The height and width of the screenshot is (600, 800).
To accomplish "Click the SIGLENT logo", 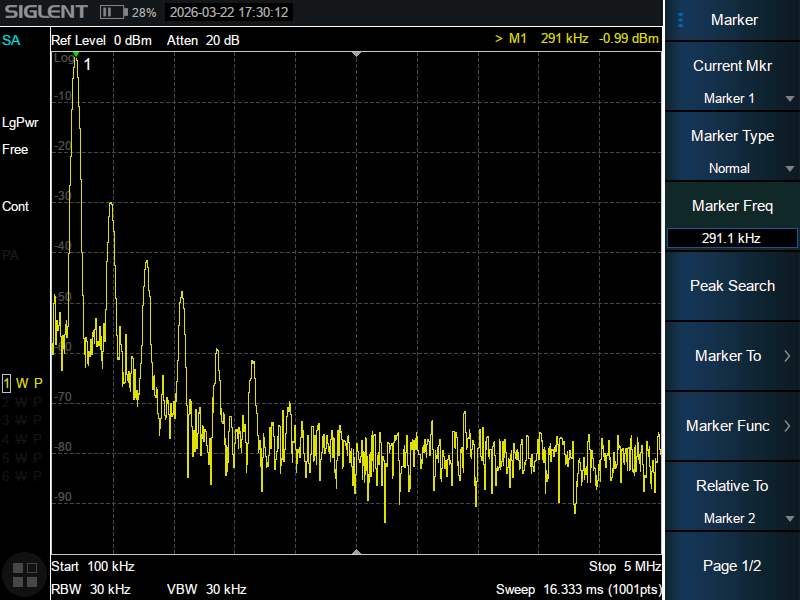I will (x=45, y=12).
